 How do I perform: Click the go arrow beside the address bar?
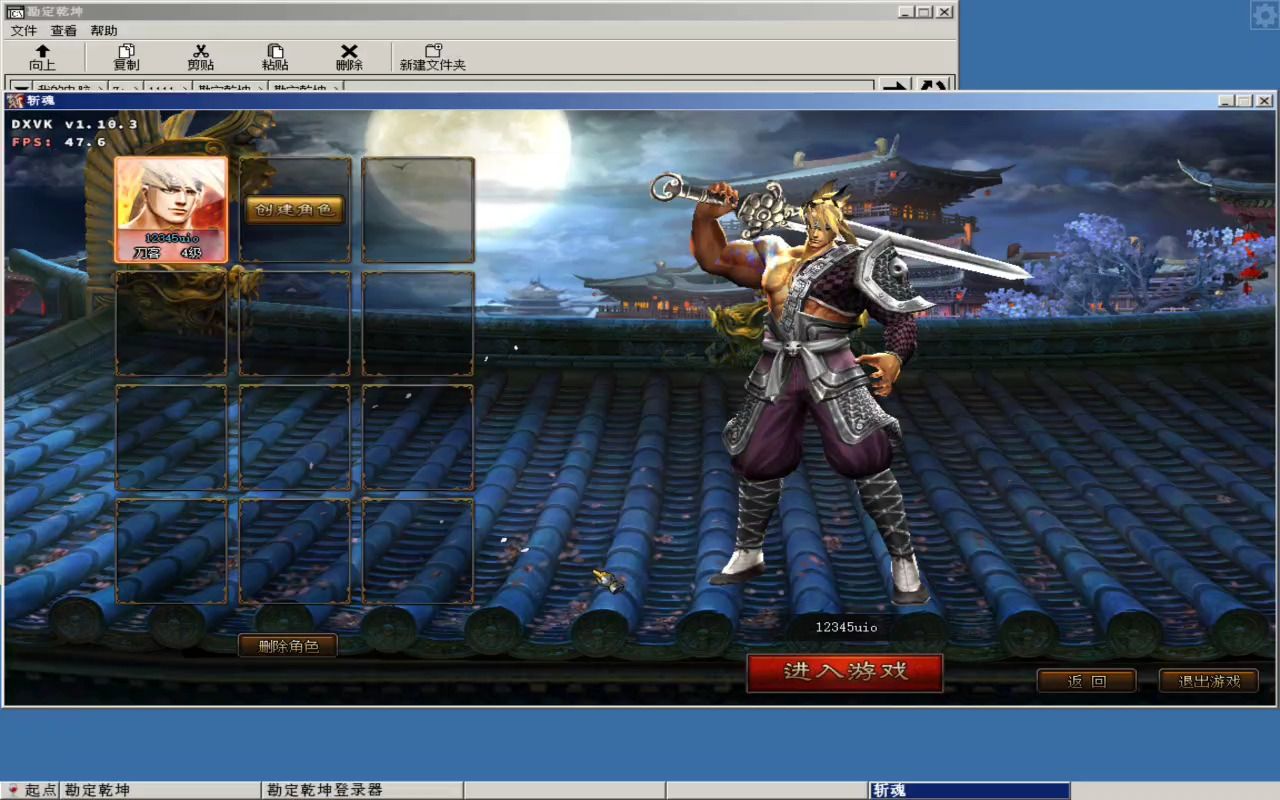coord(895,87)
